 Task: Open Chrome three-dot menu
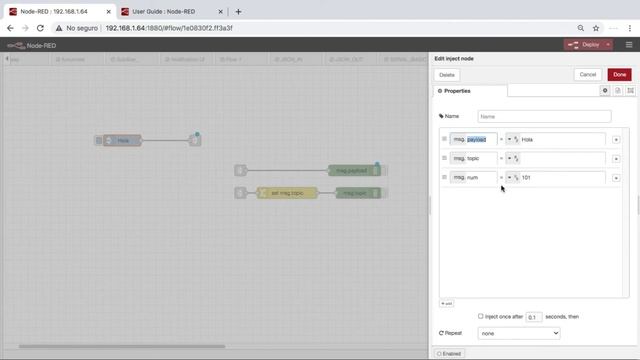point(630,28)
